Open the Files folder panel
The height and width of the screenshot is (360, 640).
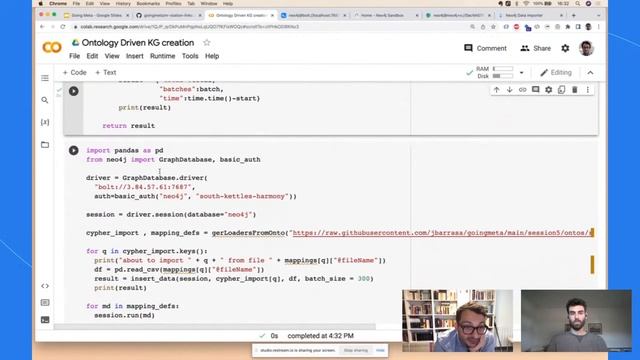click(x=45, y=144)
